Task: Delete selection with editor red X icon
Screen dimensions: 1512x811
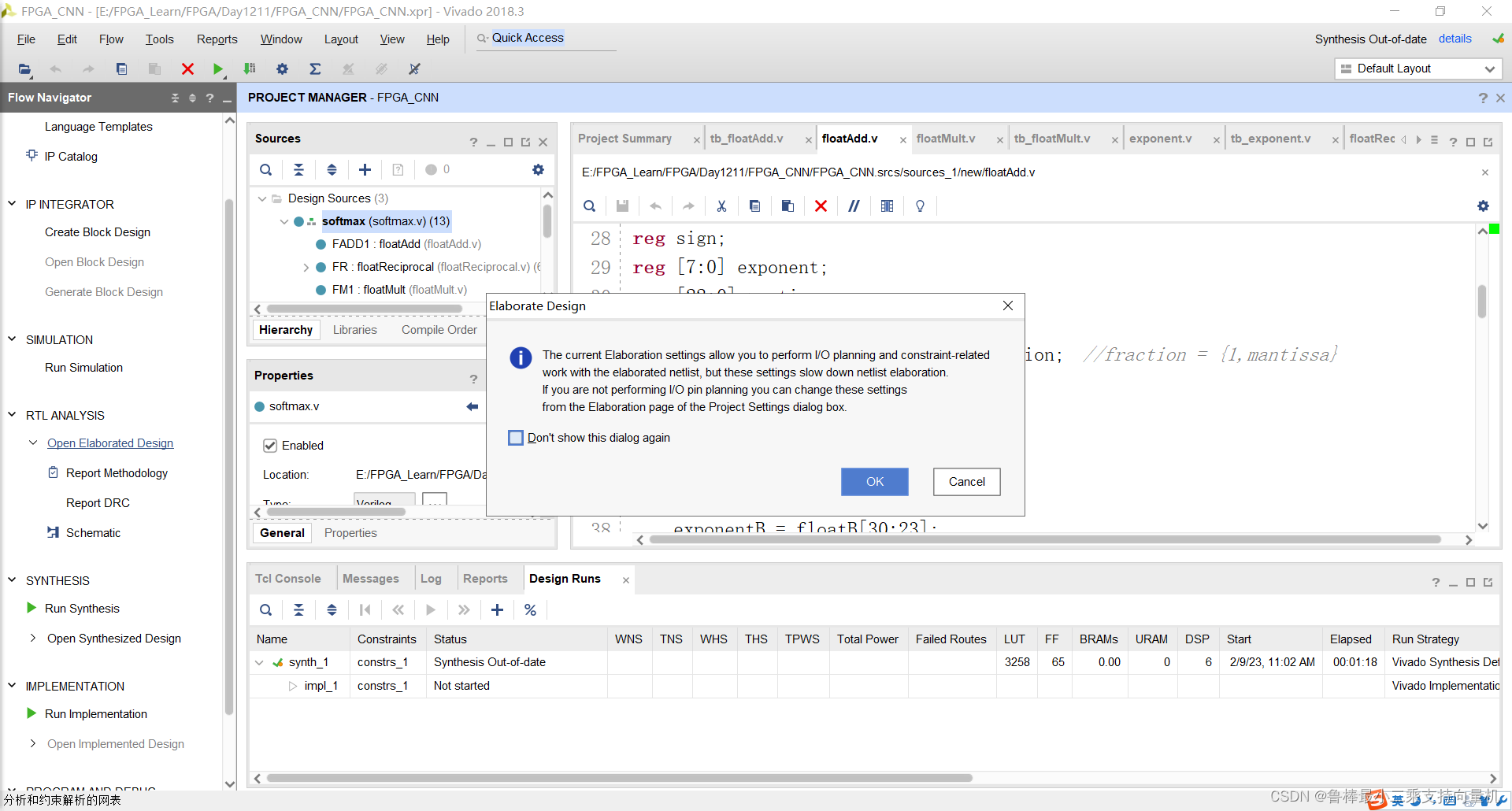Action: point(821,206)
